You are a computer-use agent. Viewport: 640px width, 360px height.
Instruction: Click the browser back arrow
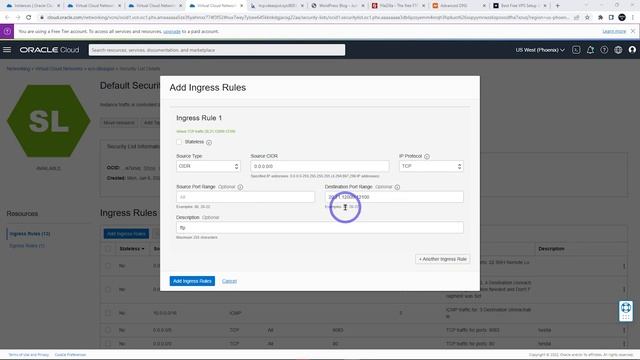7,18
